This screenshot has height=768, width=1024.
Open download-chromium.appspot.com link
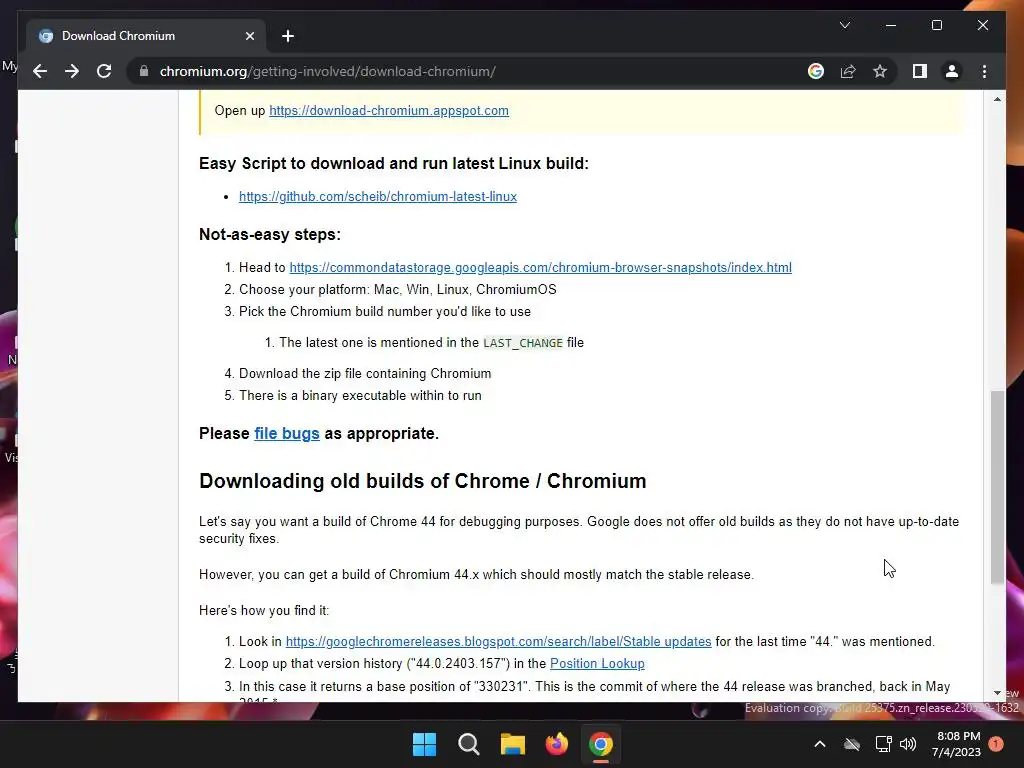pyautogui.click(x=389, y=110)
